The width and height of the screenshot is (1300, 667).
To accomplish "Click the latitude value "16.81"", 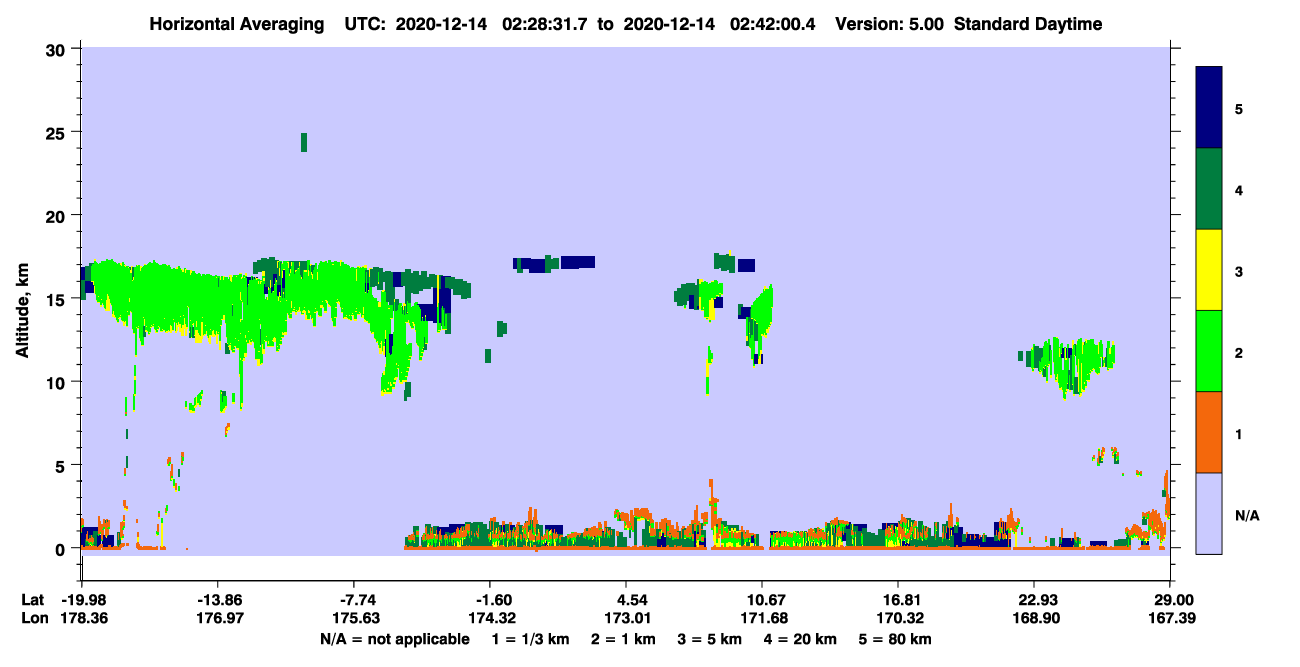I will pos(898,600).
